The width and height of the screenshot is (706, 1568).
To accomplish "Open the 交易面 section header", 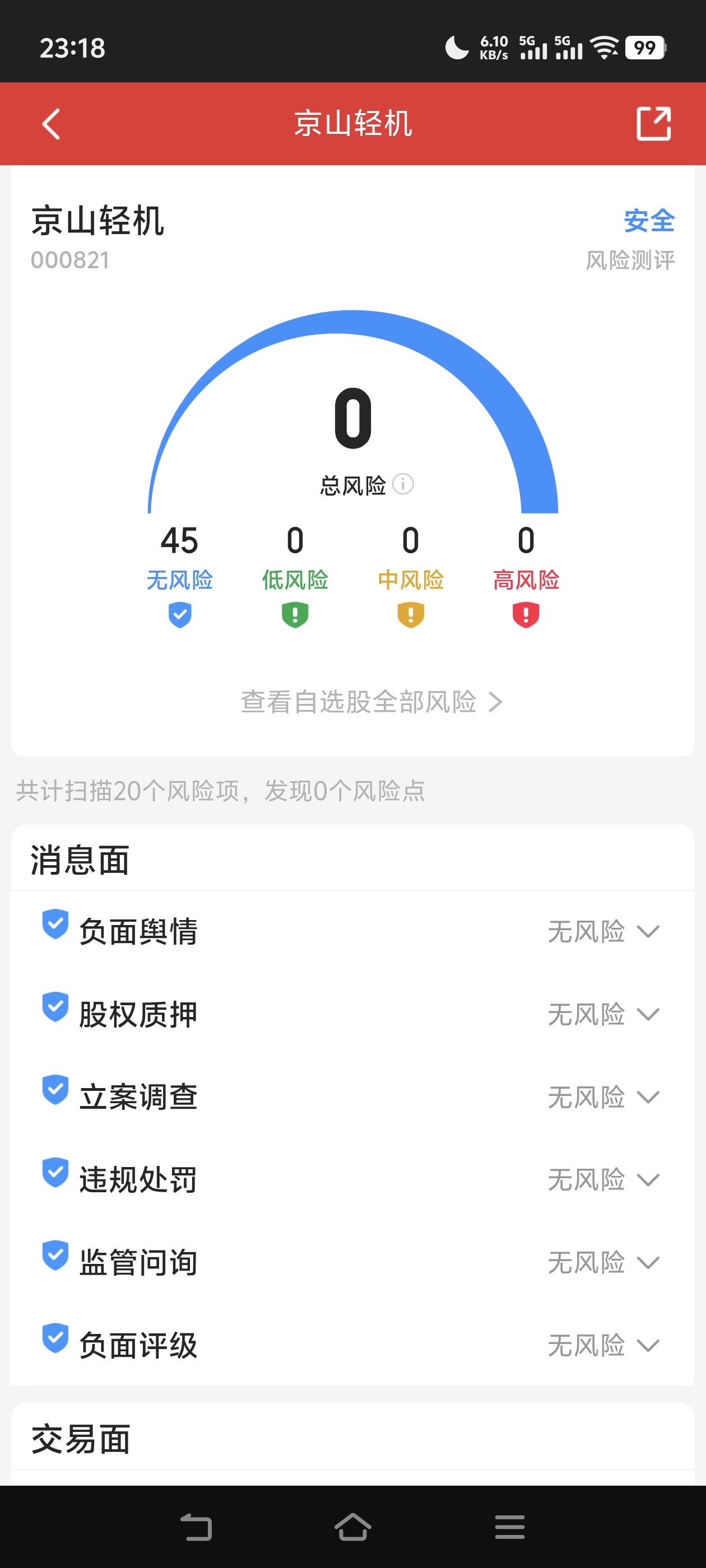I will coord(81,1440).
